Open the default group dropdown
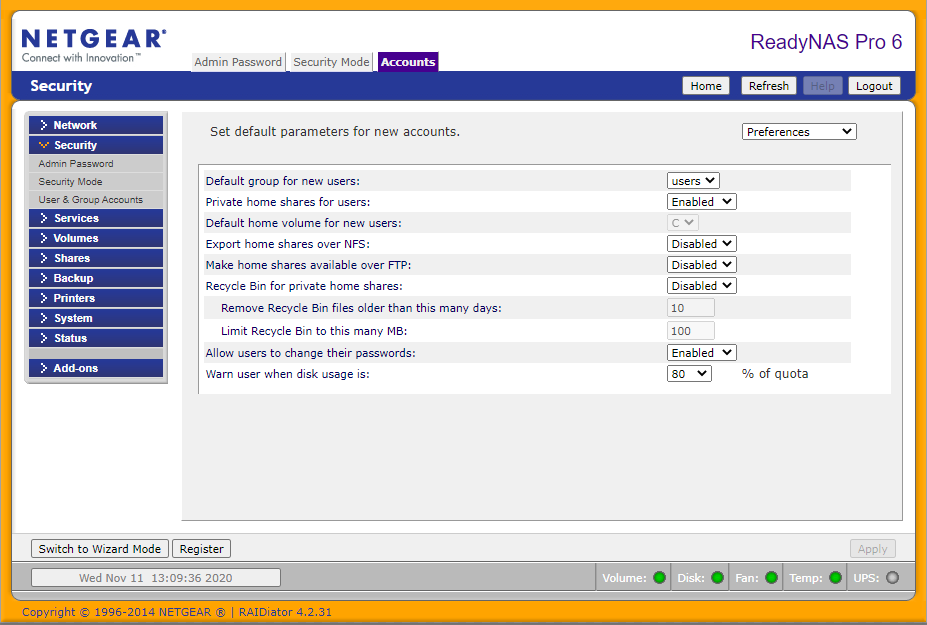 [x=692, y=180]
